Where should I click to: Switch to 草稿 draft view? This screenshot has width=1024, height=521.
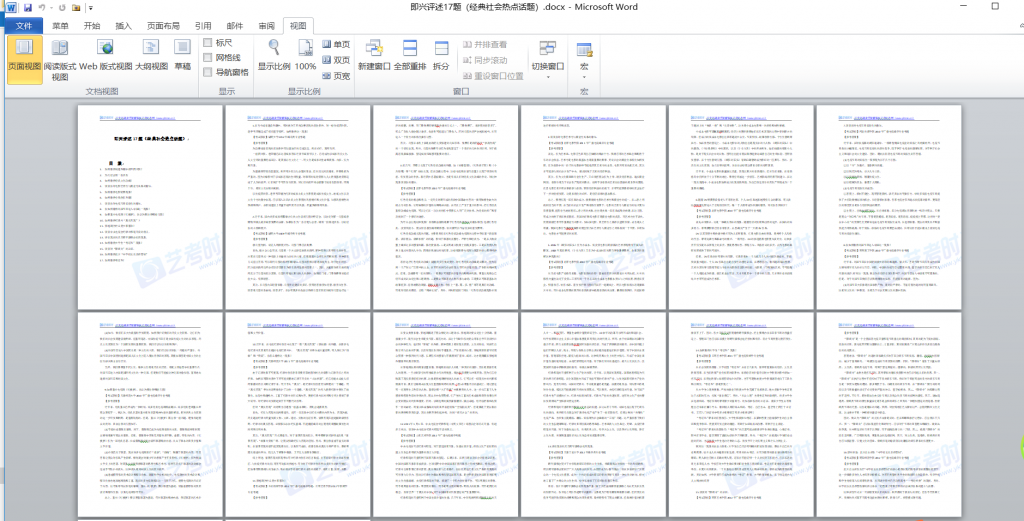tap(183, 55)
